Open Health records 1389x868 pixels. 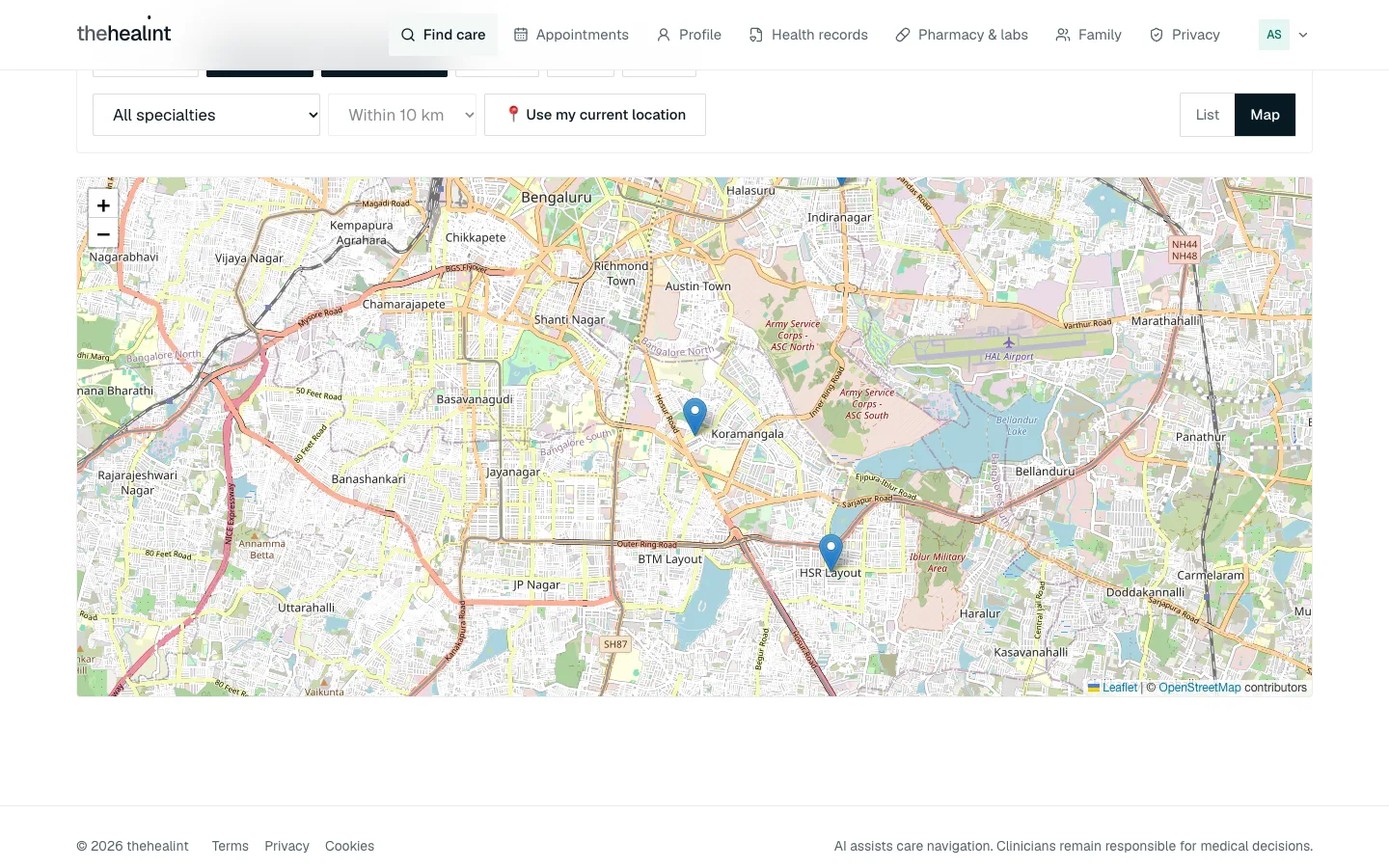(808, 35)
